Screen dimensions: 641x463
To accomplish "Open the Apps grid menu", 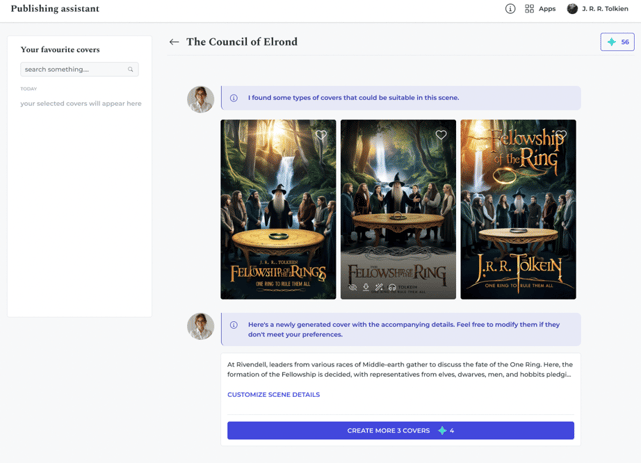I will pyautogui.click(x=529, y=9).
